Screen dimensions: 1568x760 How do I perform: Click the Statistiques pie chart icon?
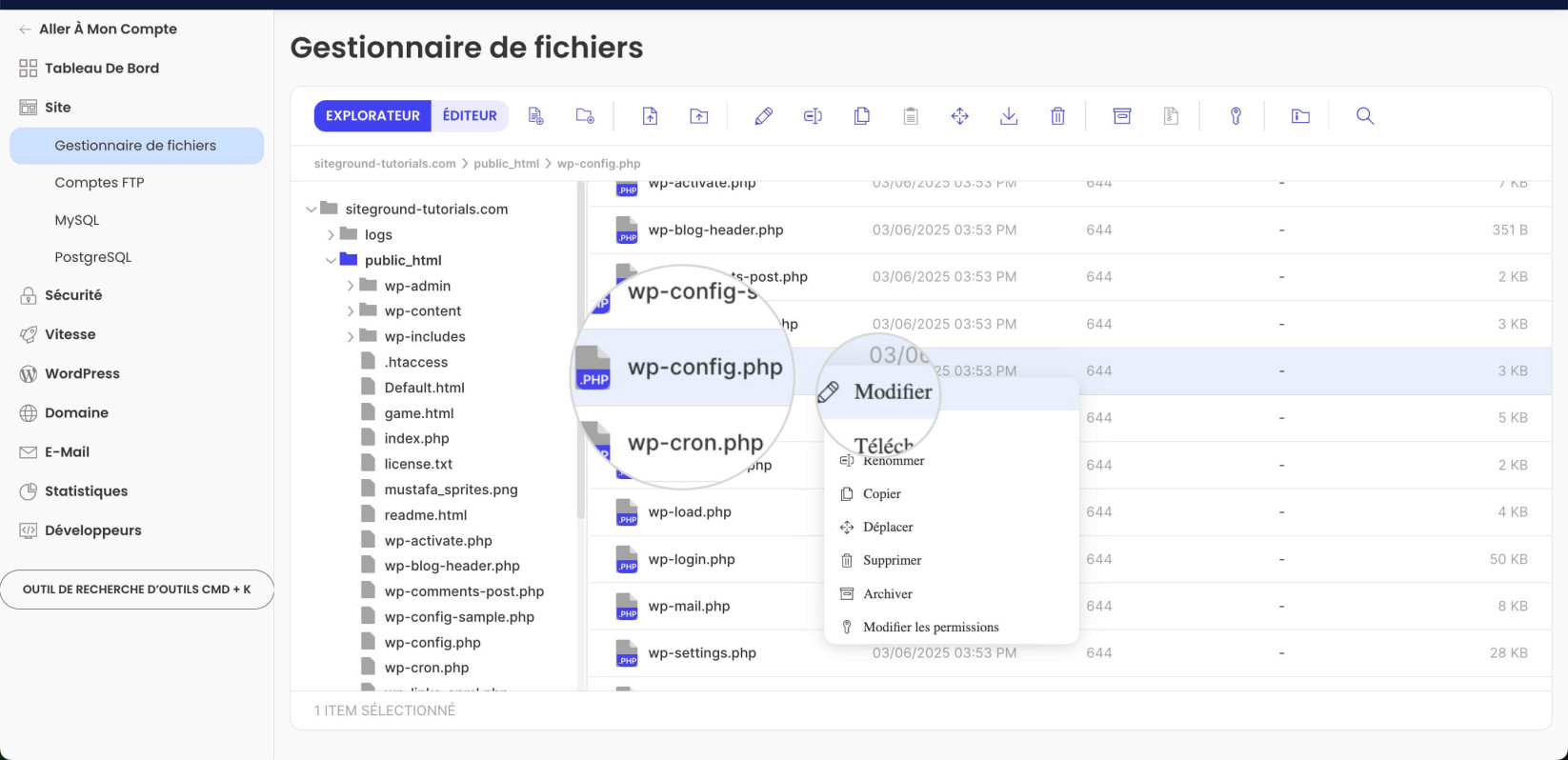[29, 491]
